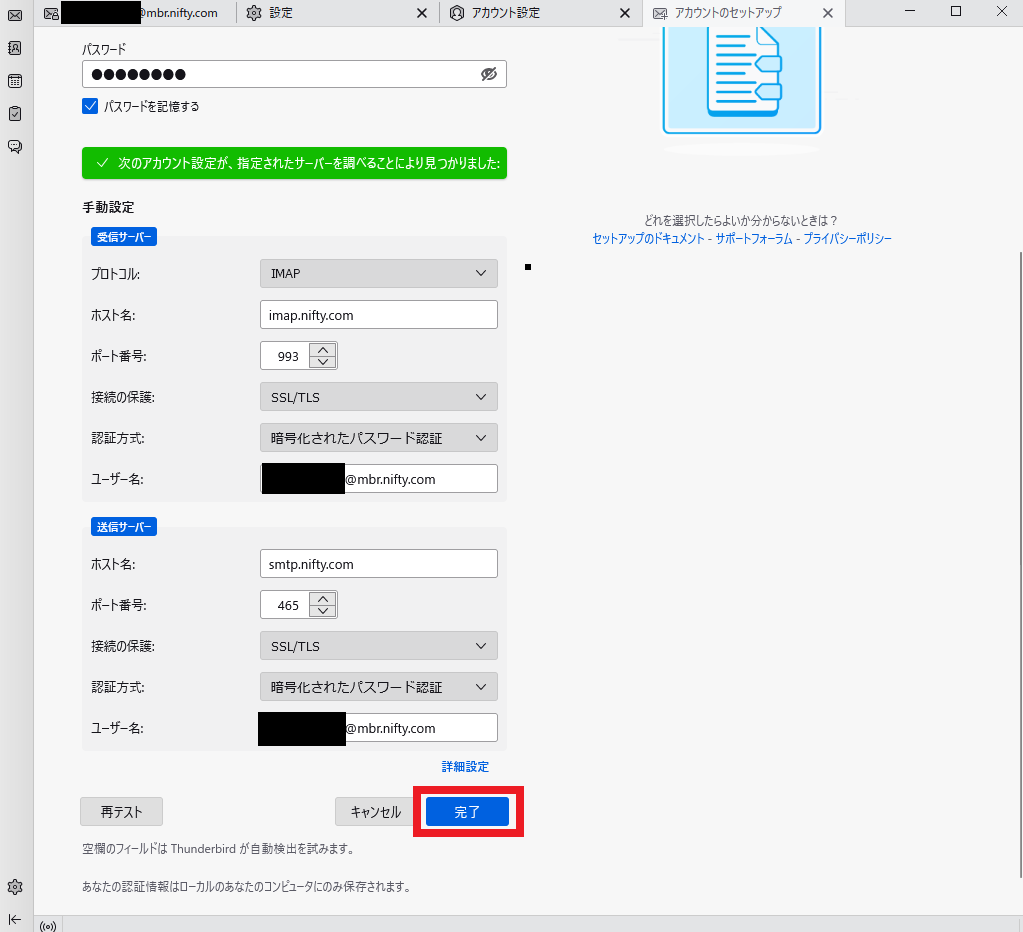This screenshot has height=932, width=1023.
Task: Click the connection status icon in status bar
Action: 47,926
